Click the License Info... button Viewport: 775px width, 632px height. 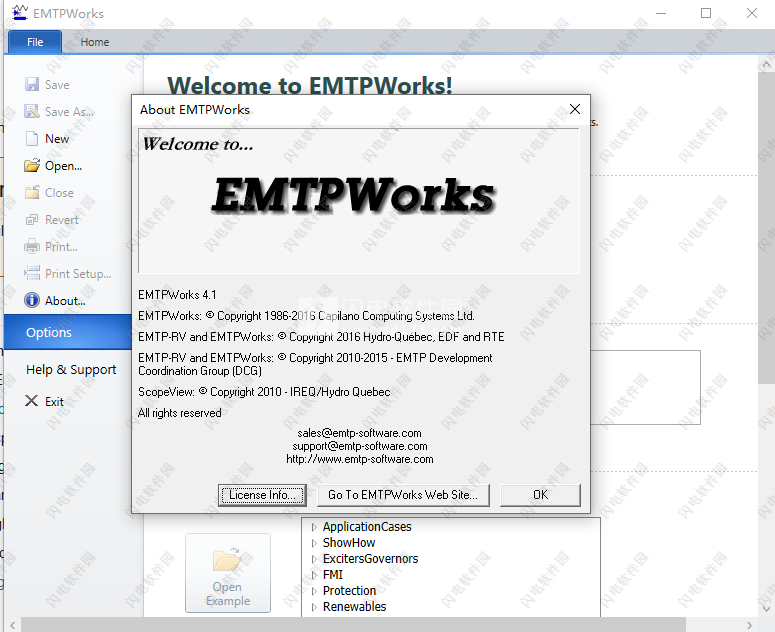click(x=262, y=495)
